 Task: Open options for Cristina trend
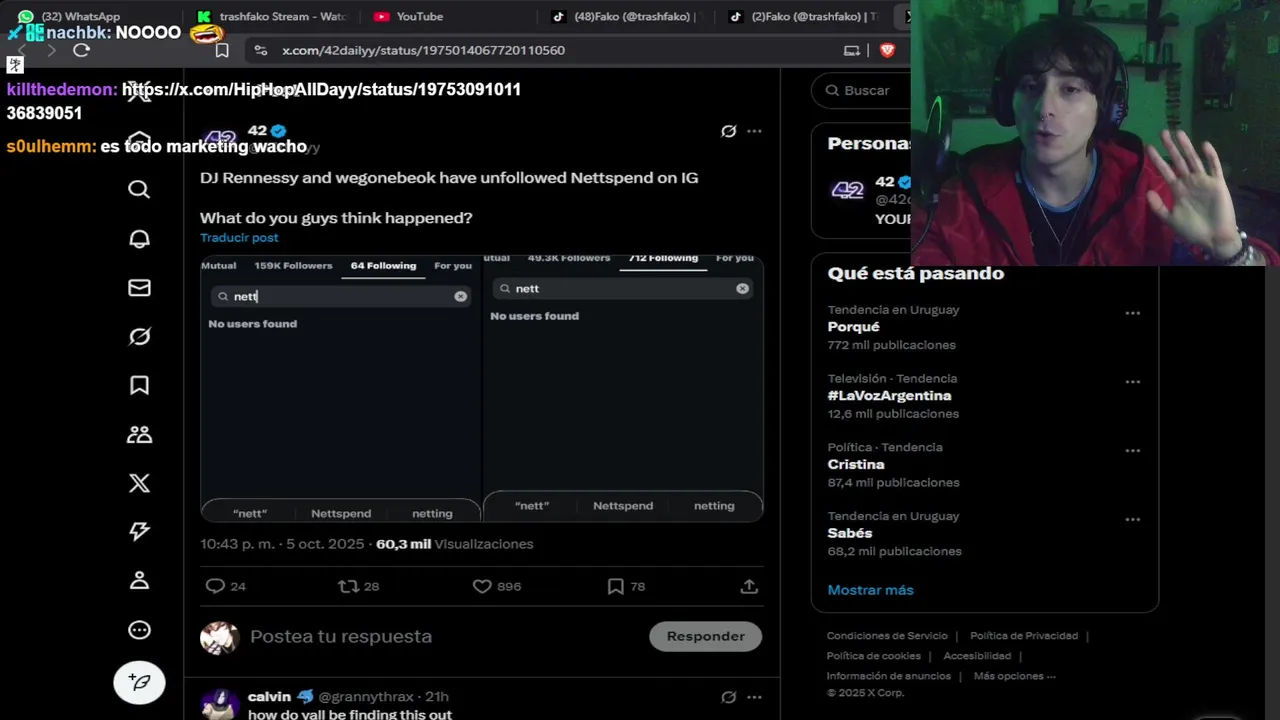tap(1133, 451)
